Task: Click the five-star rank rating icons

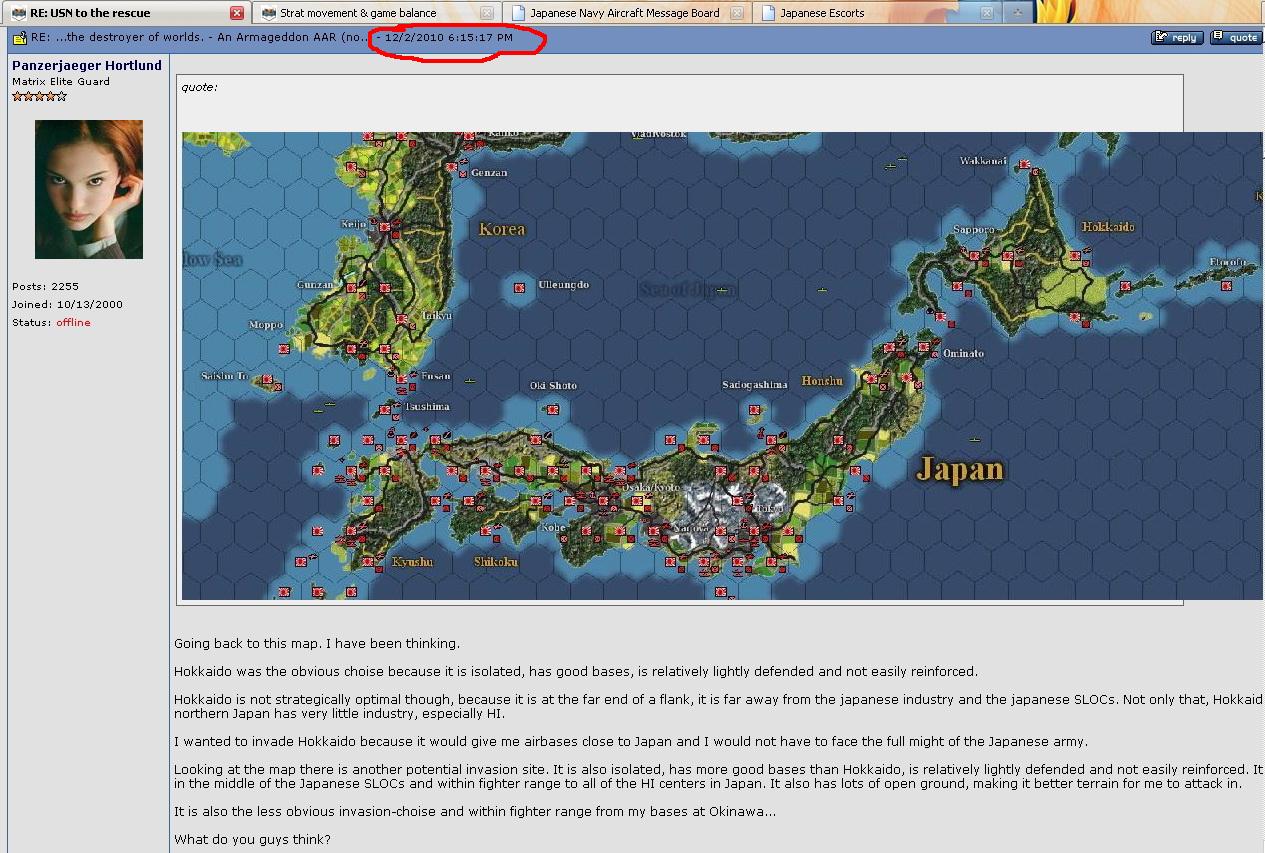Action: (x=39, y=96)
